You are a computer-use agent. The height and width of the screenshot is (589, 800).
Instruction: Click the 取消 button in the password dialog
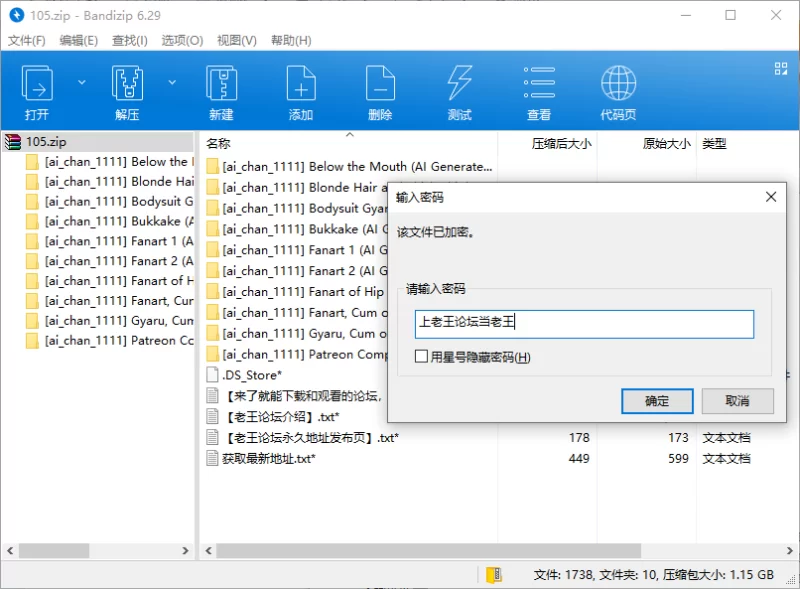point(737,401)
